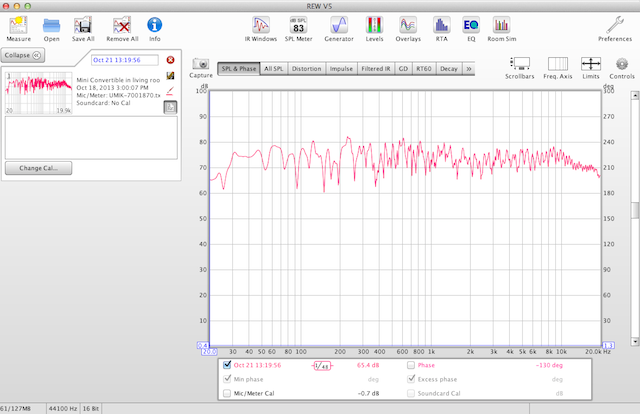Click the Measure toolbar icon

pos(19,23)
